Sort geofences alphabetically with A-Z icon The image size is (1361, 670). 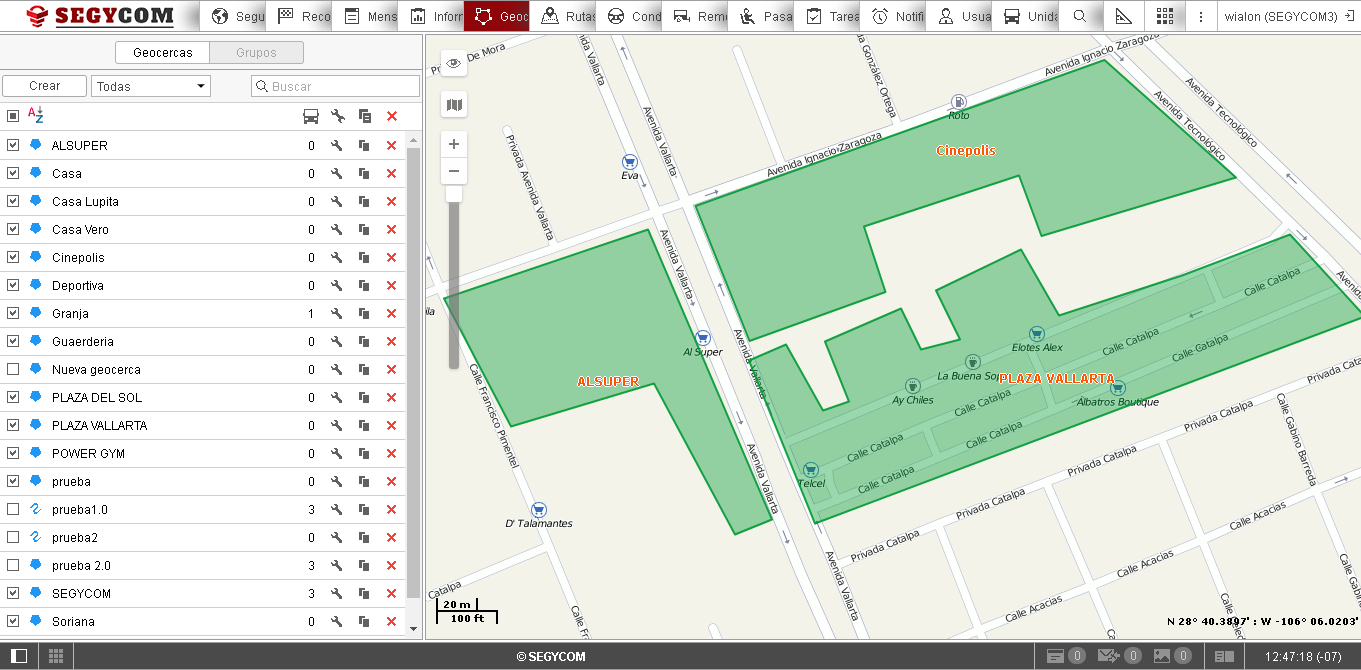click(35, 115)
